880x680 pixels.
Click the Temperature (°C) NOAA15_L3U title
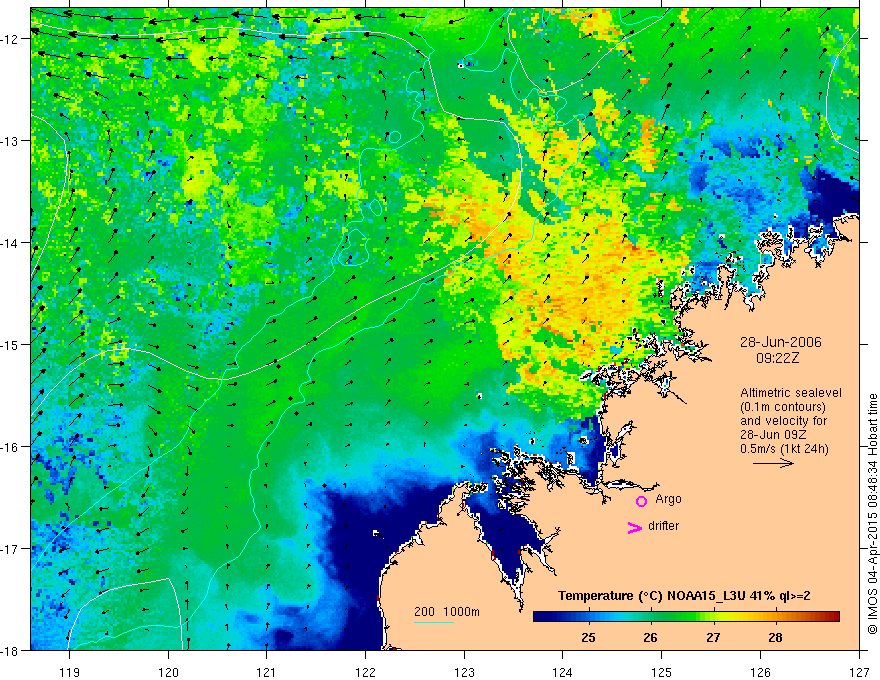tap(684, 596)
